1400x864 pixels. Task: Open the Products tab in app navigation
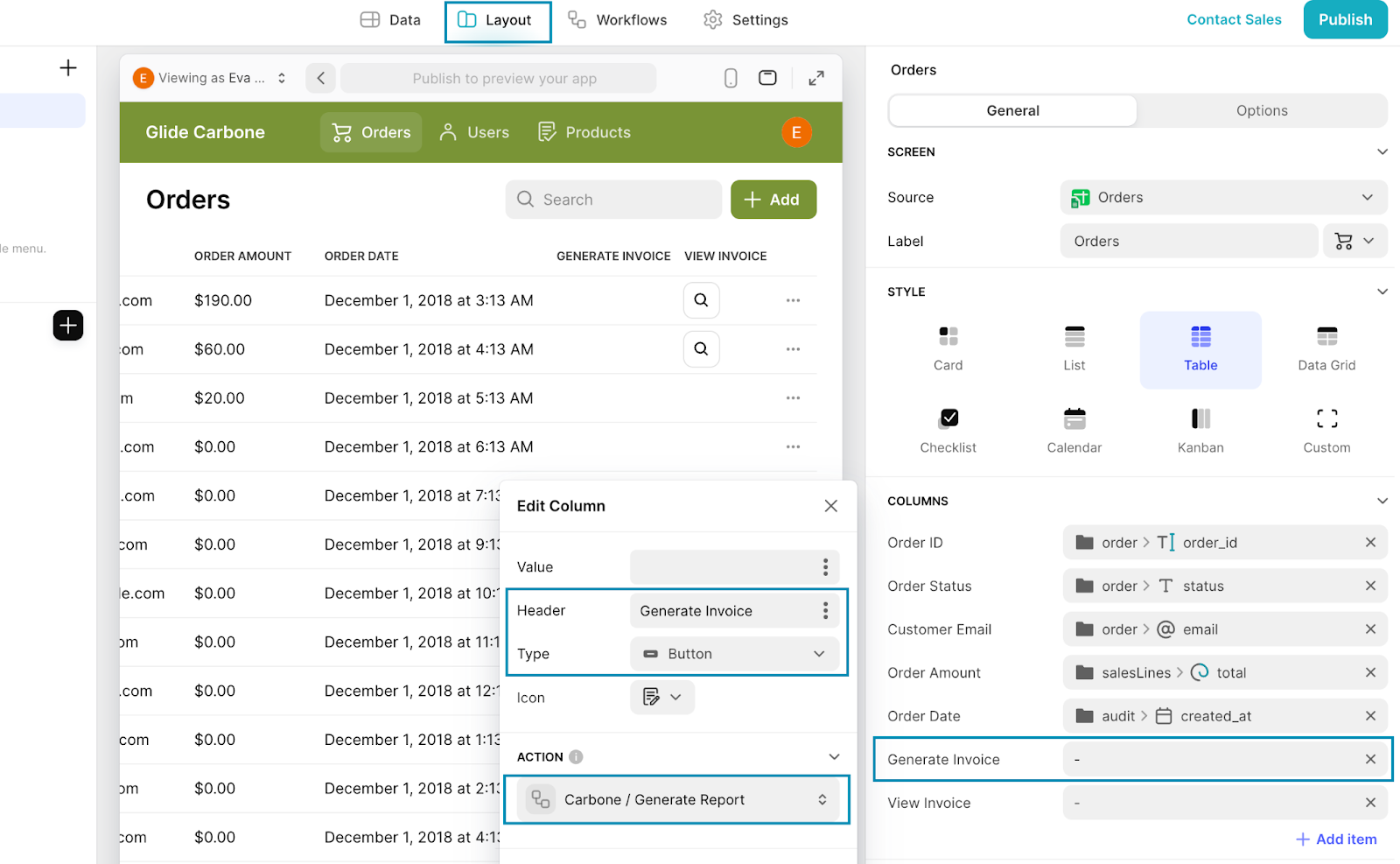coord(584,132)
